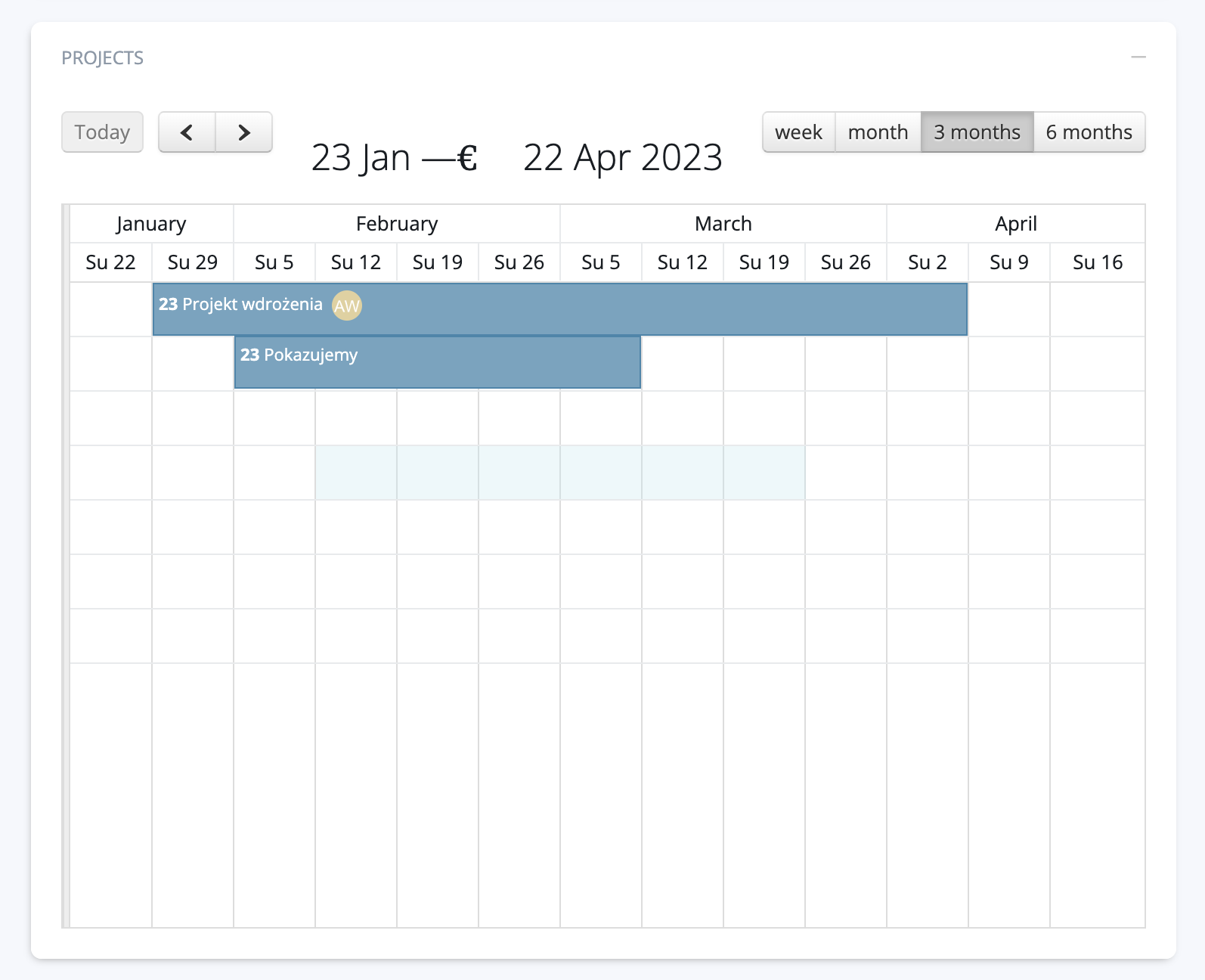The height and width of the screenshot is (980, 1205).
Task: Collapse the Projects panel
Action: coord(1138,57)
